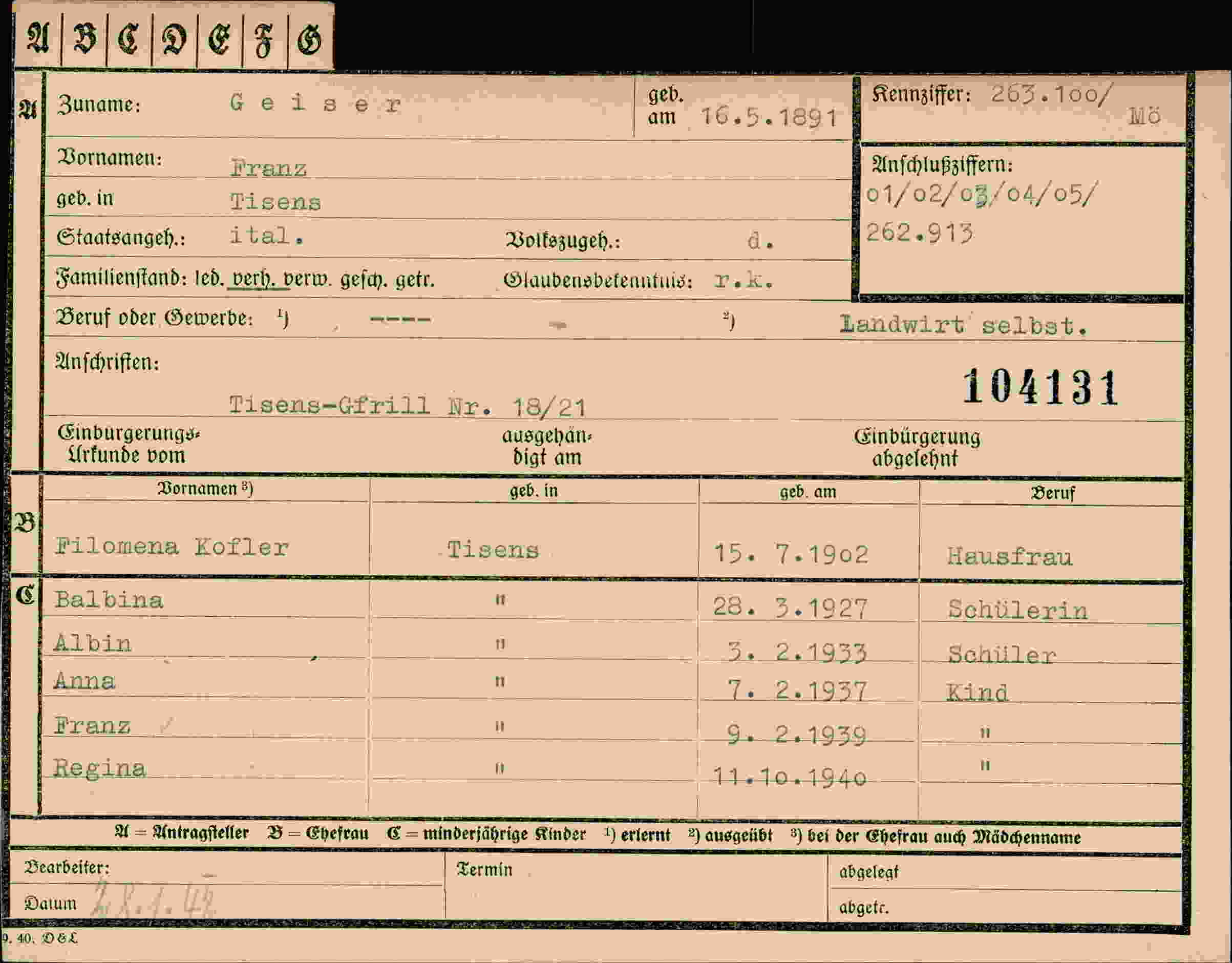
Task: Click the child name Franz in section C
Action: 92,725
